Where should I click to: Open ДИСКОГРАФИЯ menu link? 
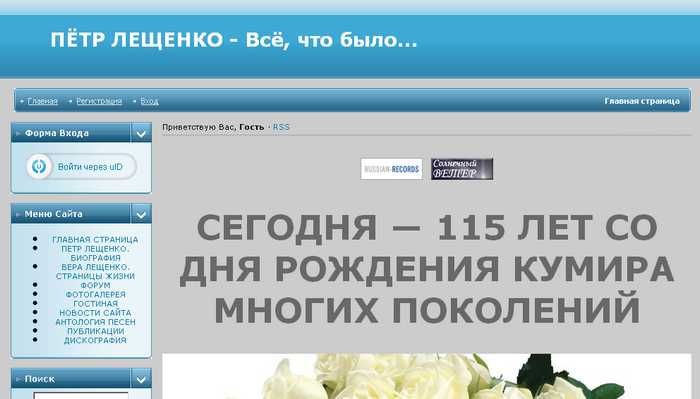(95, 340)
